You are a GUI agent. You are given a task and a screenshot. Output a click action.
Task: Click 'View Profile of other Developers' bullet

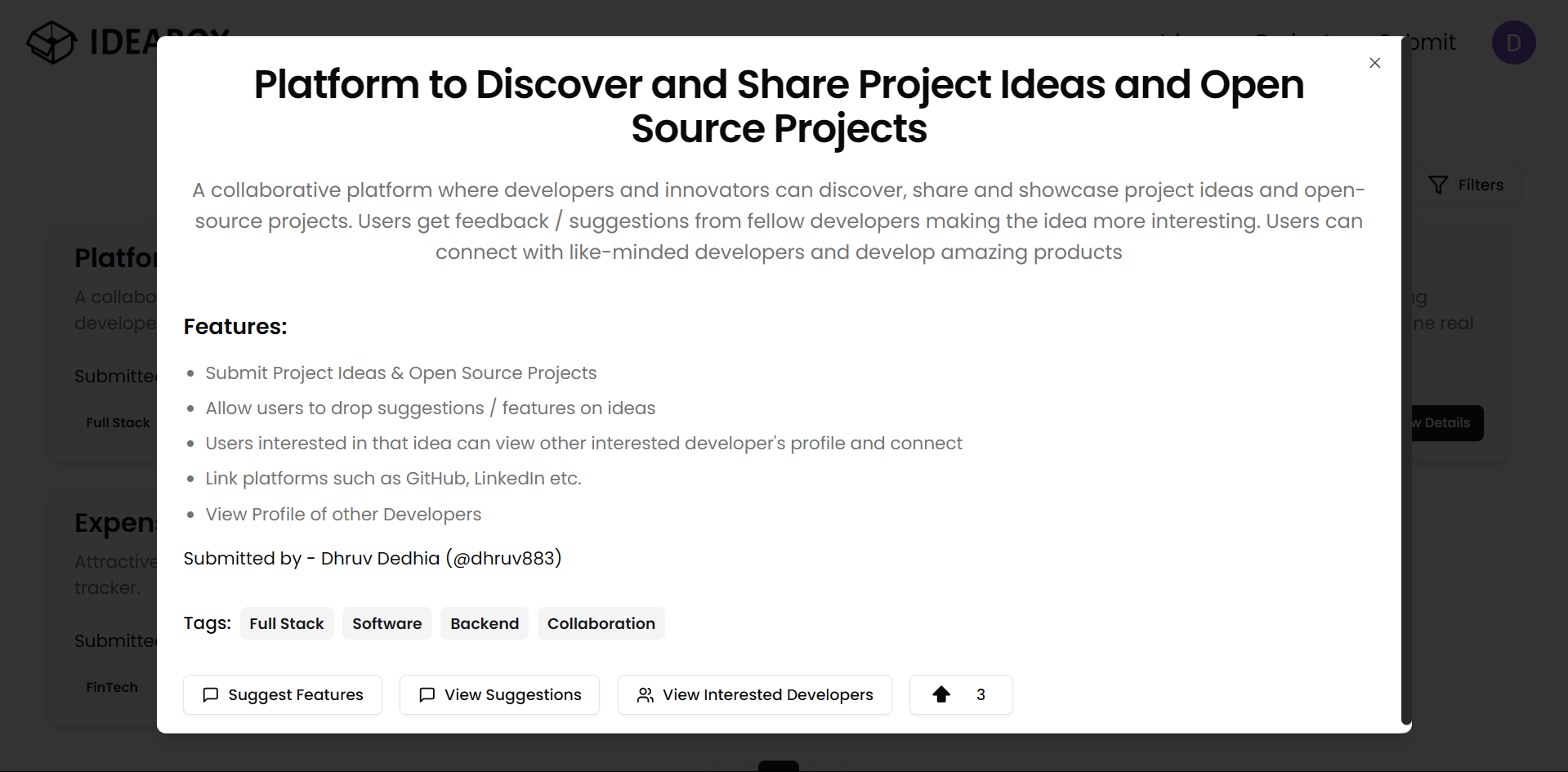click(x=343, y=515)
